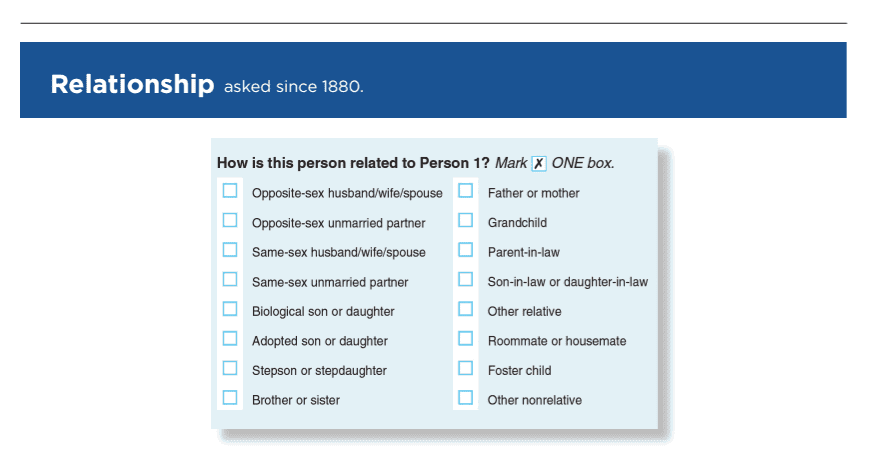Screen dimensions: 874x464
Task: Select the Grandchild checkbox
Action: [466, 220]
